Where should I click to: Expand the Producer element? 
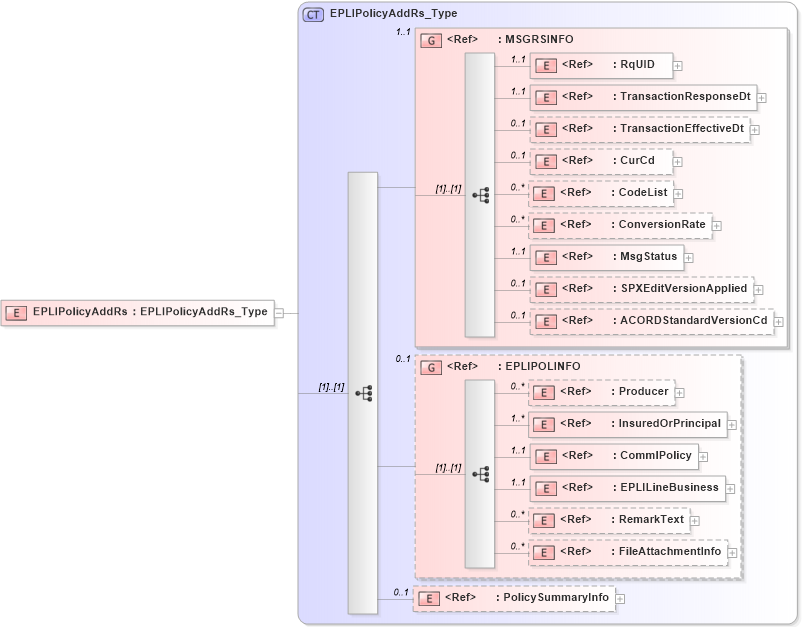[680, 392]
